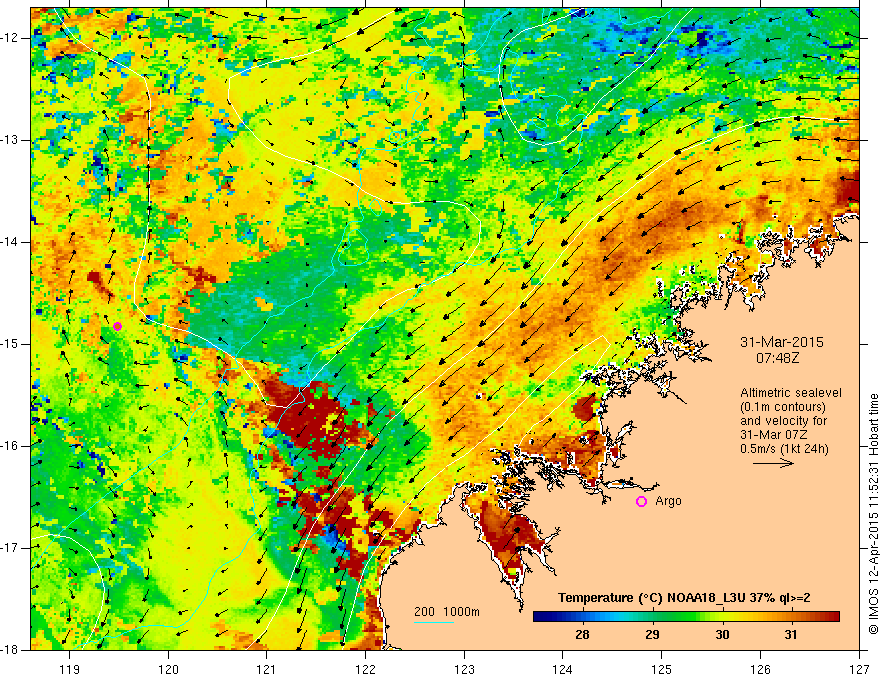Click the '(0.1m contours)' caption line

783,407
